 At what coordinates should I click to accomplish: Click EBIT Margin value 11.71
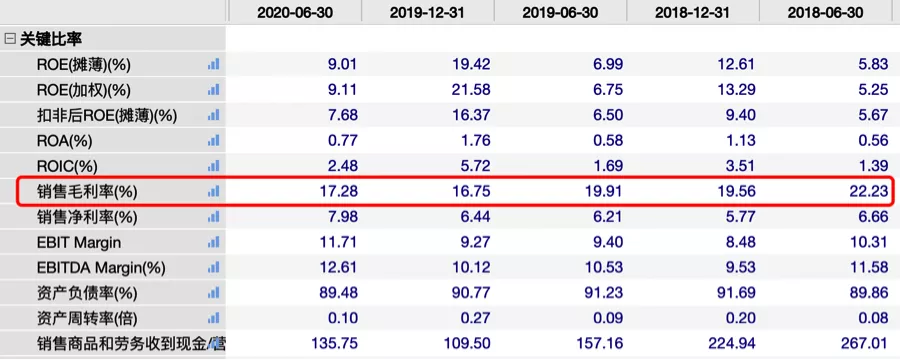pos(339,241)
